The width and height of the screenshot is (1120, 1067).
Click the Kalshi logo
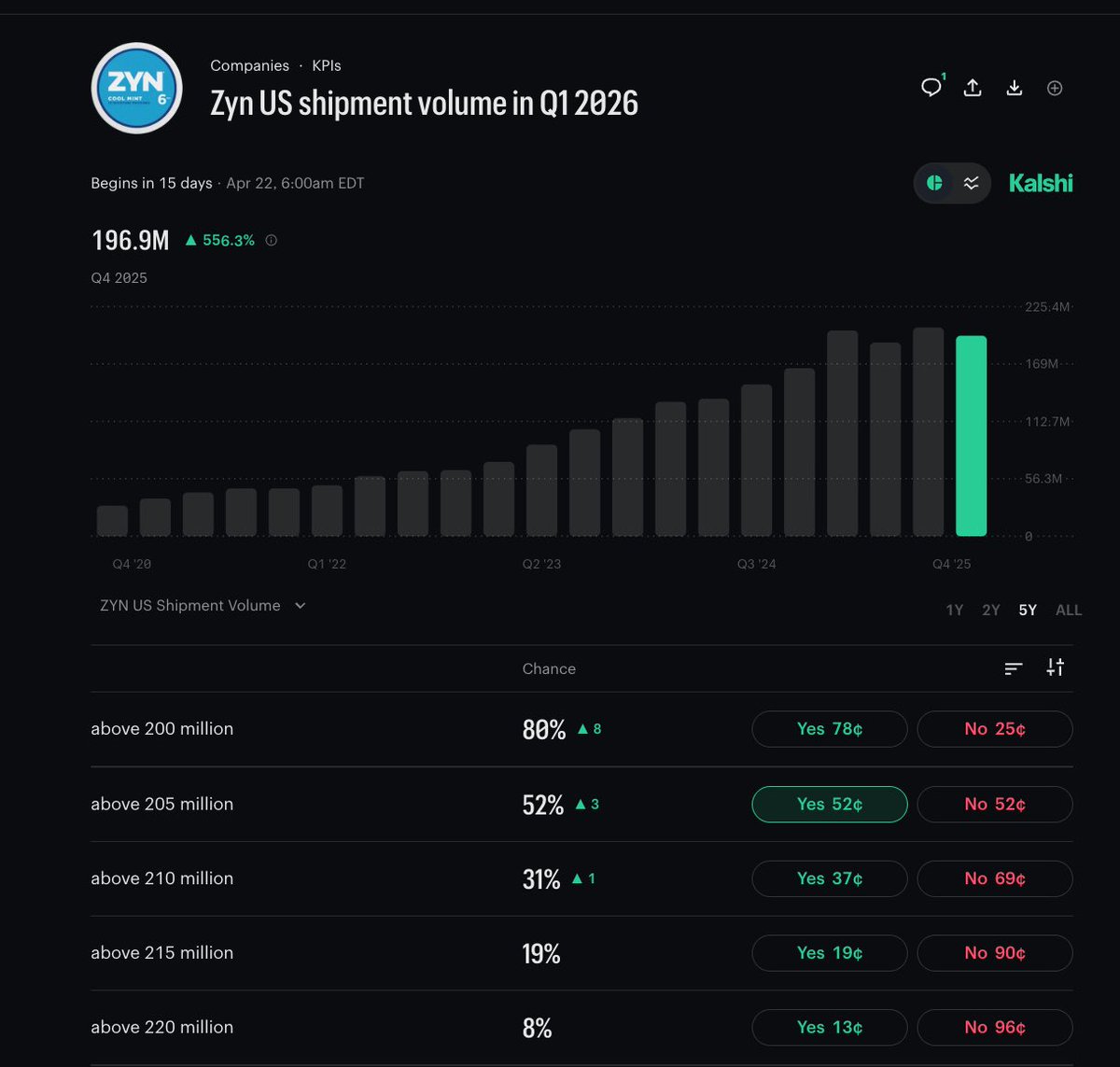click(x=1041, y=183)
